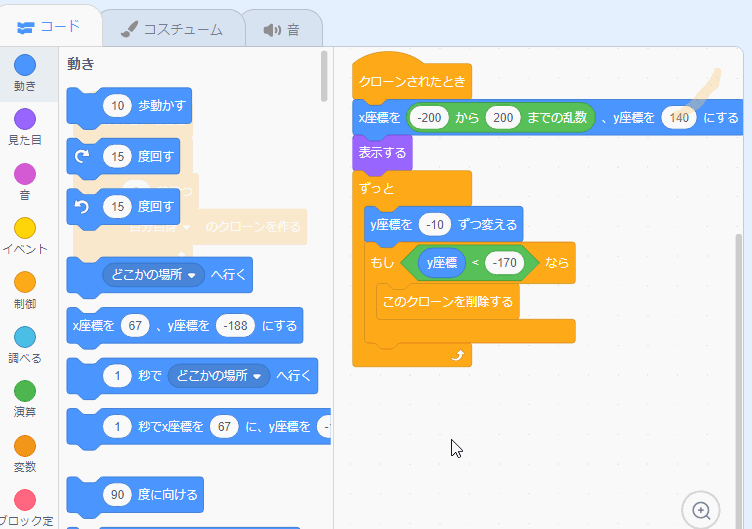Select the 制御 control category circle
Image resolution: width=752 pixels, height=529 pixels.
pos(25,282)
